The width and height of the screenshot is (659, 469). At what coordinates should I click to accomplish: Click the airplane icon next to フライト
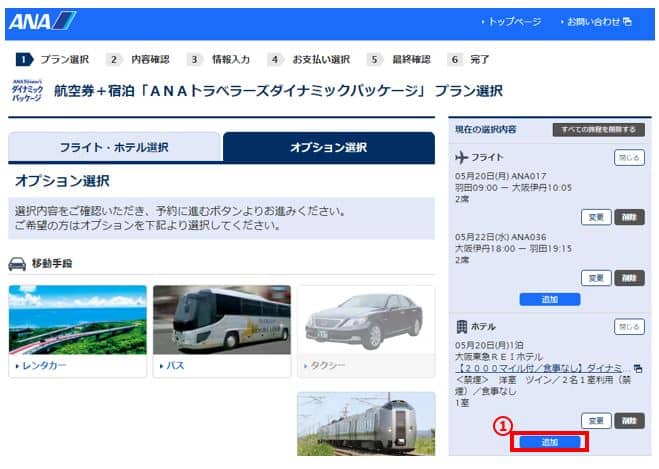coord(462,158)
